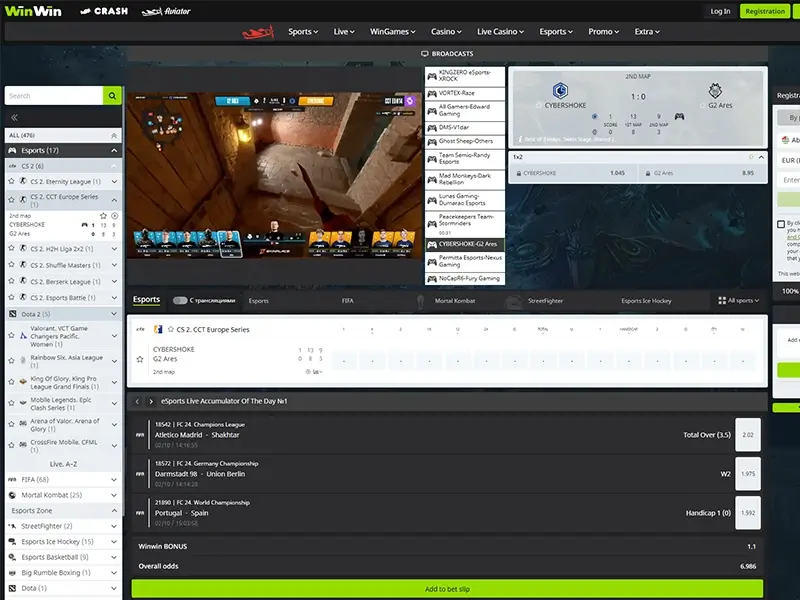
Task: Click the live stream video player
Action: pyautogui.click(x=272, y=175)
